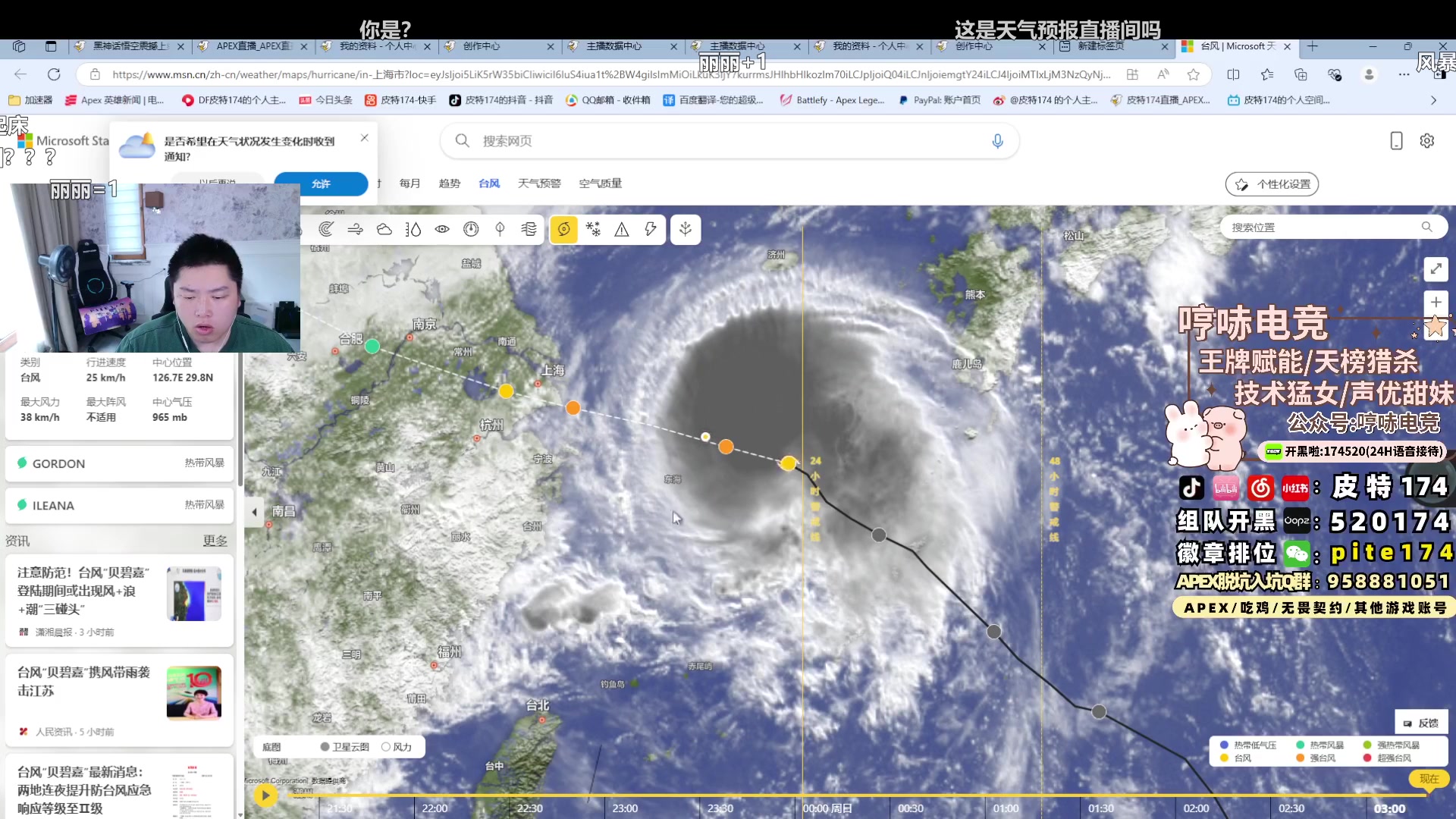The width and height of the screenshot is (1456, 819).
Task: Select the wind gust layer icon
Action: pos(529,229)
